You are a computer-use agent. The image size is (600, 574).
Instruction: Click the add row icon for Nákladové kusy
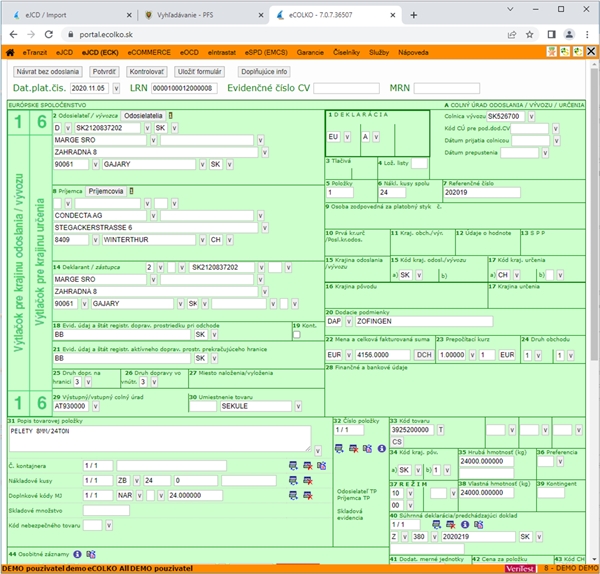tap(293, 481)
